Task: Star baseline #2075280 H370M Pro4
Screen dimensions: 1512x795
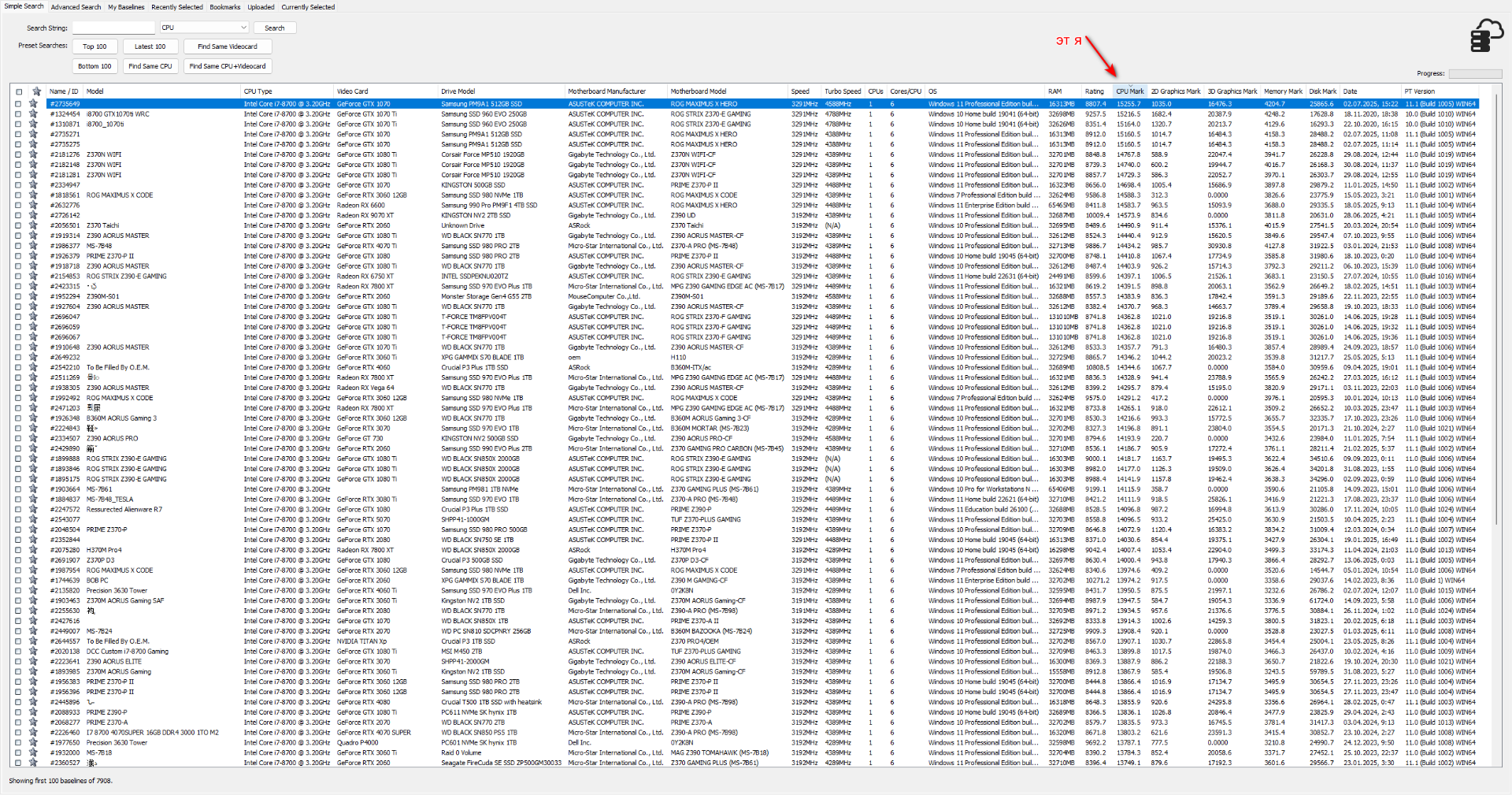Action: coord(34,550)
